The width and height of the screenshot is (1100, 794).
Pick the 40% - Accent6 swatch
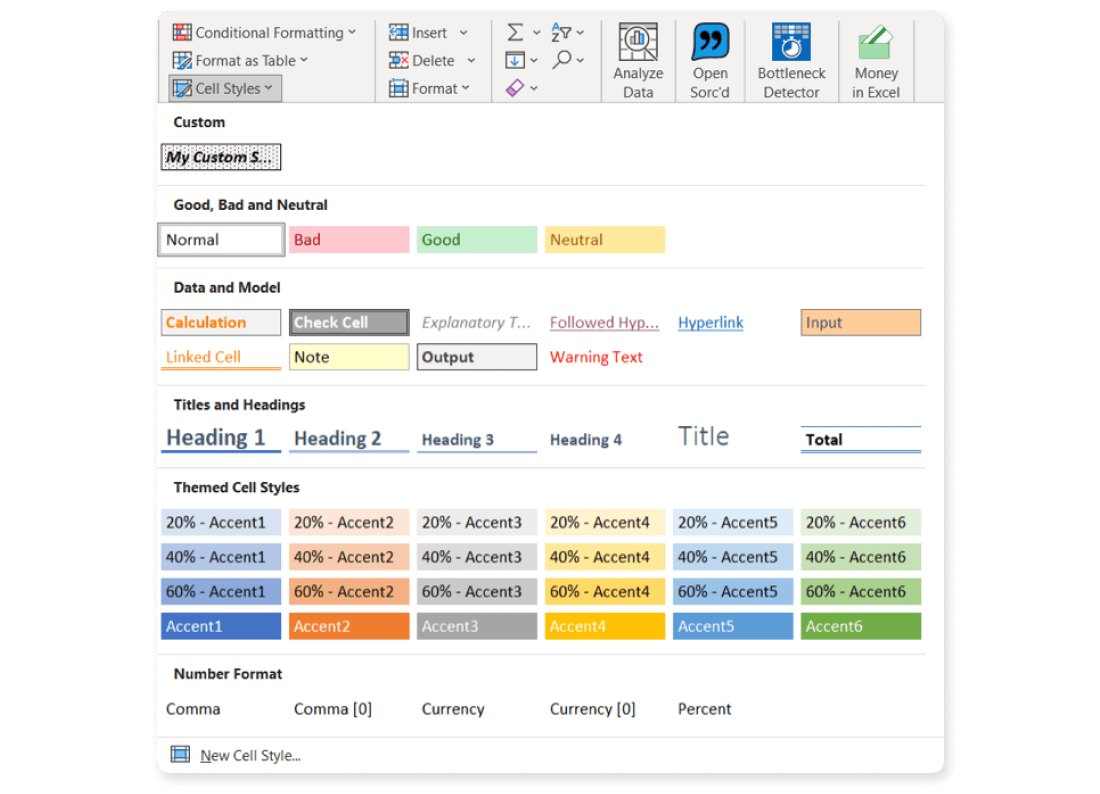click(x=861, y=557)
